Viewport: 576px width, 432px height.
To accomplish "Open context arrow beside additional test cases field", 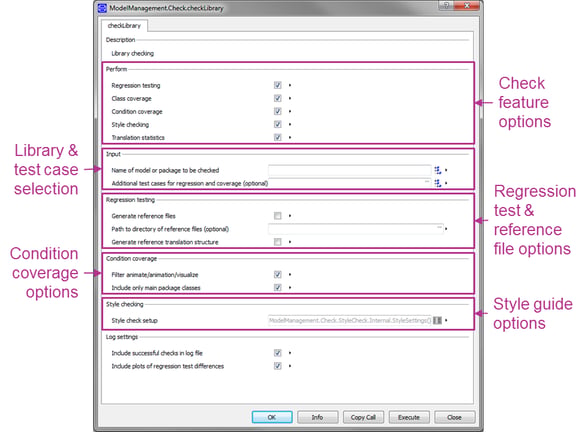I will point(446,183).
